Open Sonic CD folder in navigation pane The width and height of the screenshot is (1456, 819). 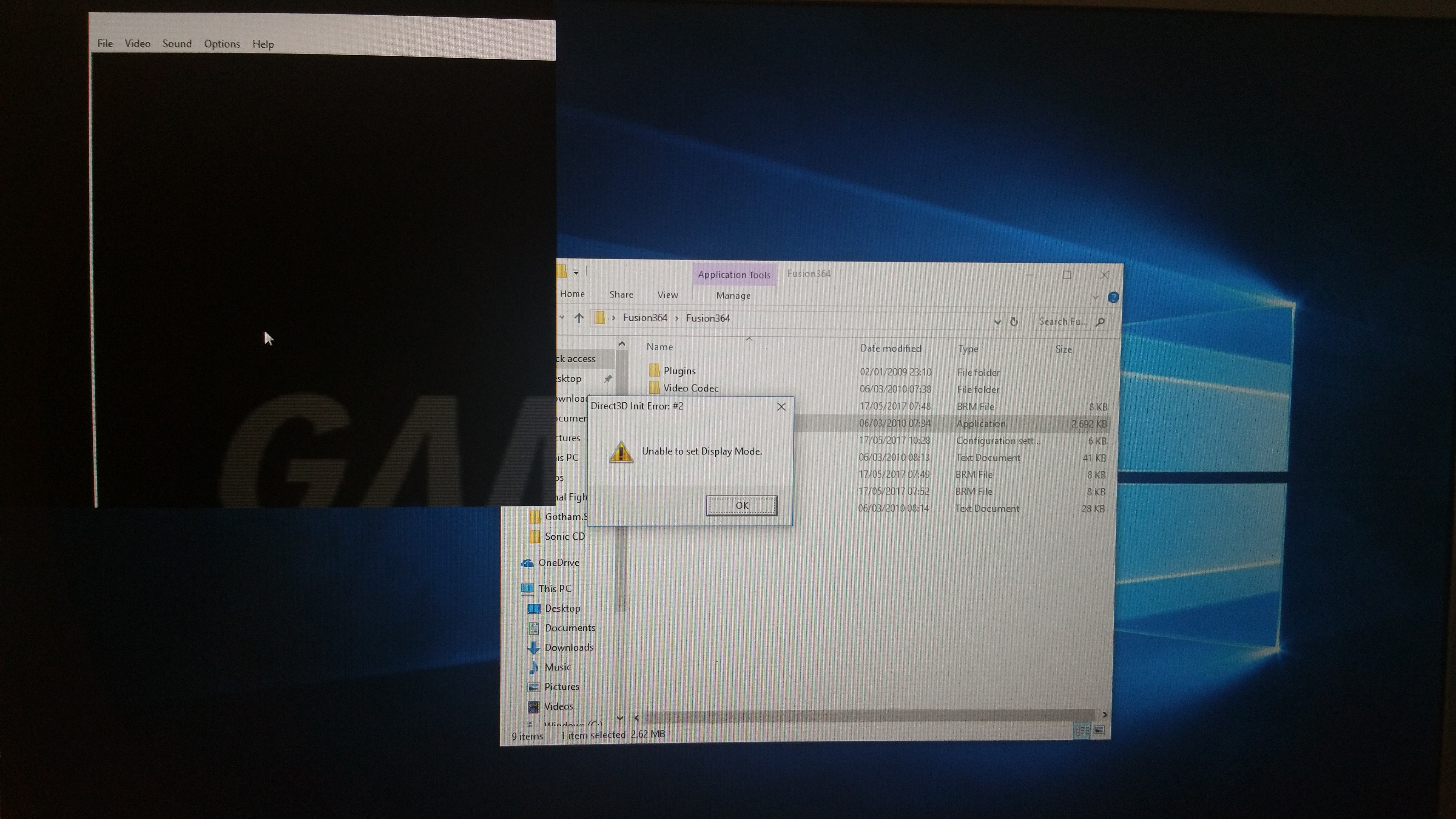pyautogui.click(x=565, y=536)
